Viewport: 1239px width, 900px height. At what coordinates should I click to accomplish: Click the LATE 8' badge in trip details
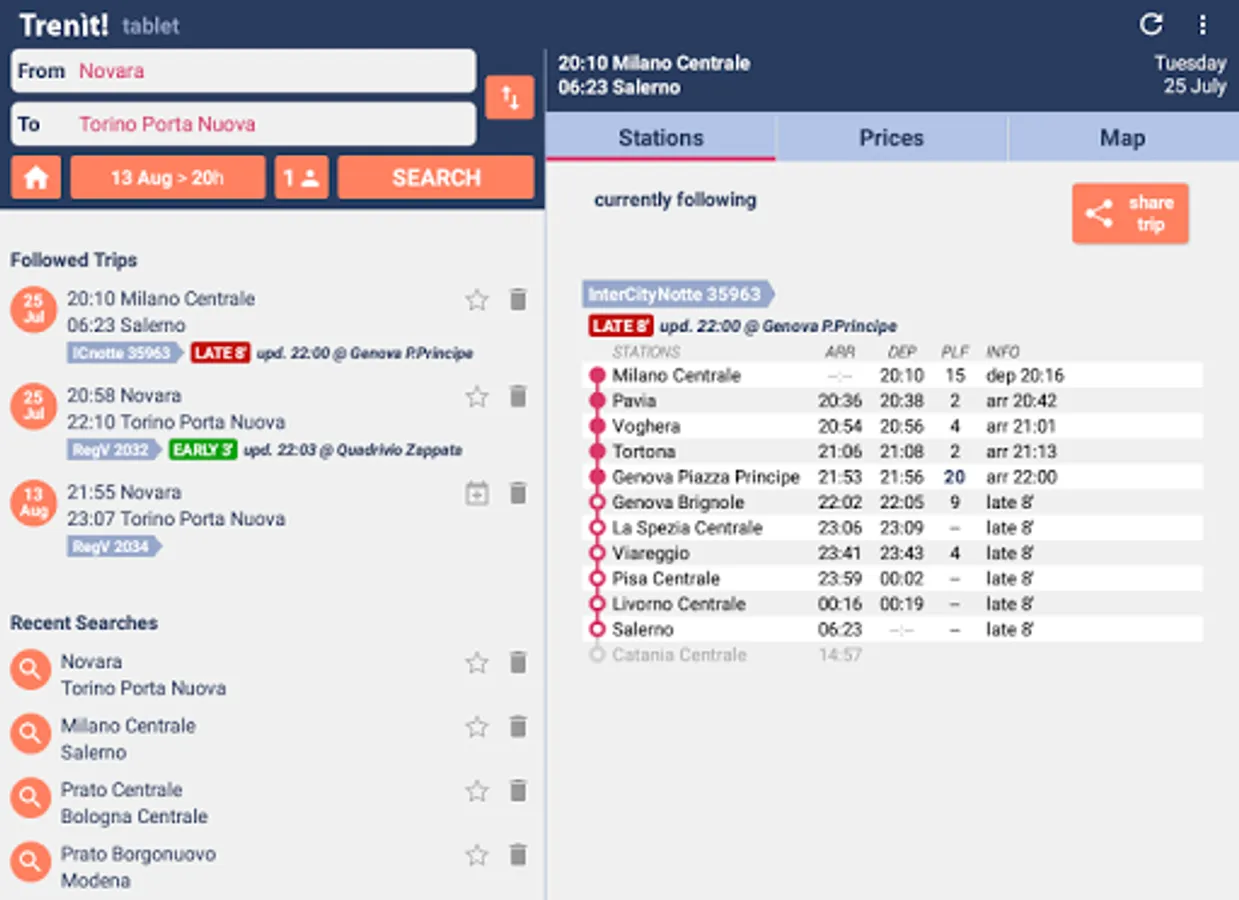point(621,326)
